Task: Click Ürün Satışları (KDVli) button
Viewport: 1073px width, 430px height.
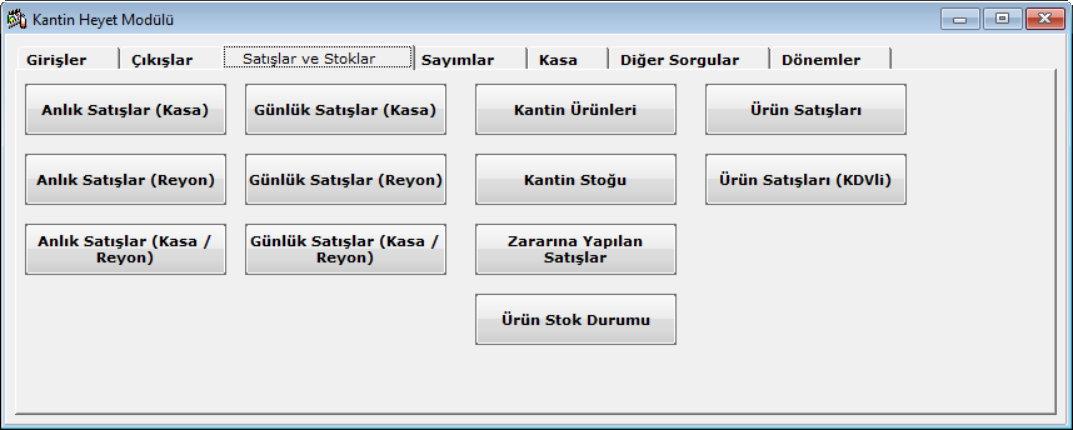Action: point(806,180)
